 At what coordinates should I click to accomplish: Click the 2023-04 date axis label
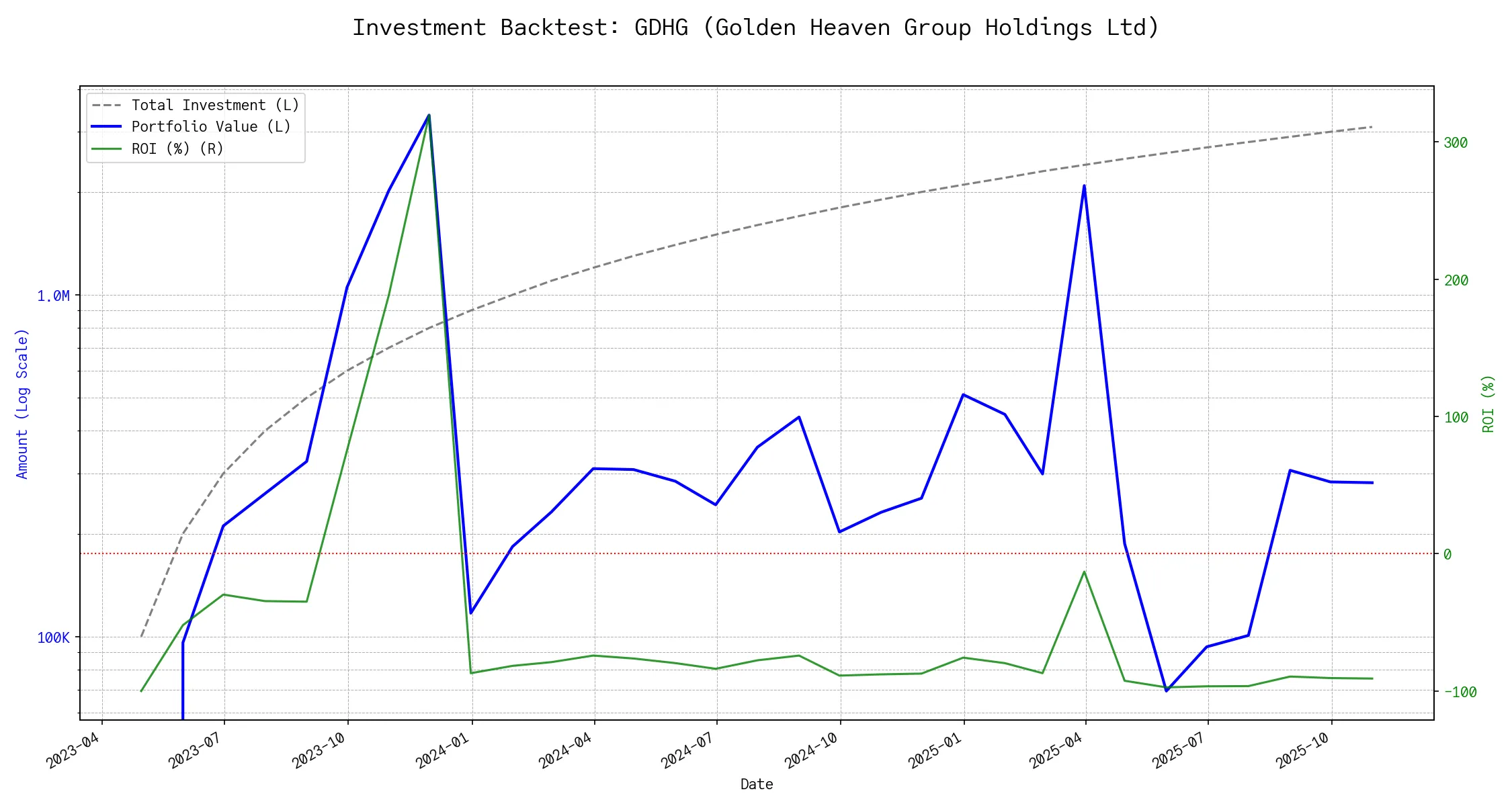point(73,751)
